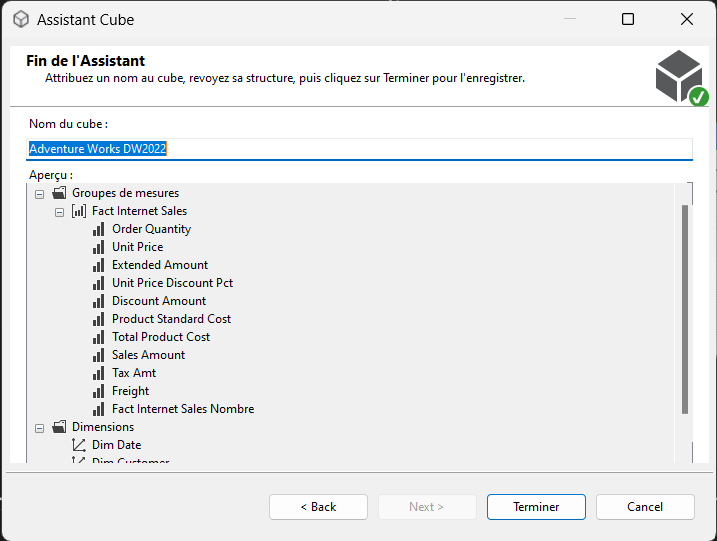
Task: Click the Order Quantity measure icon
Action: (x=98, y=229)
